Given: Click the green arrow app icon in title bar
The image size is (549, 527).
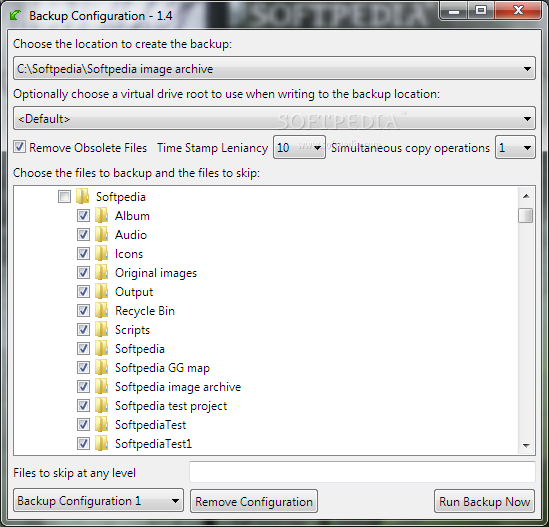Looking at the screenshot, I should click(15, 15).
